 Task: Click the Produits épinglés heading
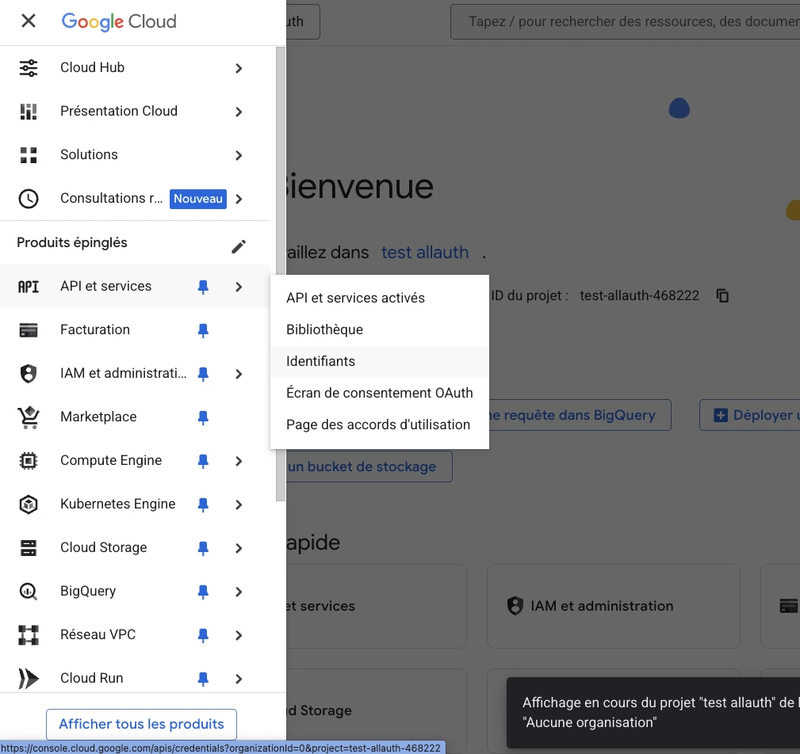point(72,243)
